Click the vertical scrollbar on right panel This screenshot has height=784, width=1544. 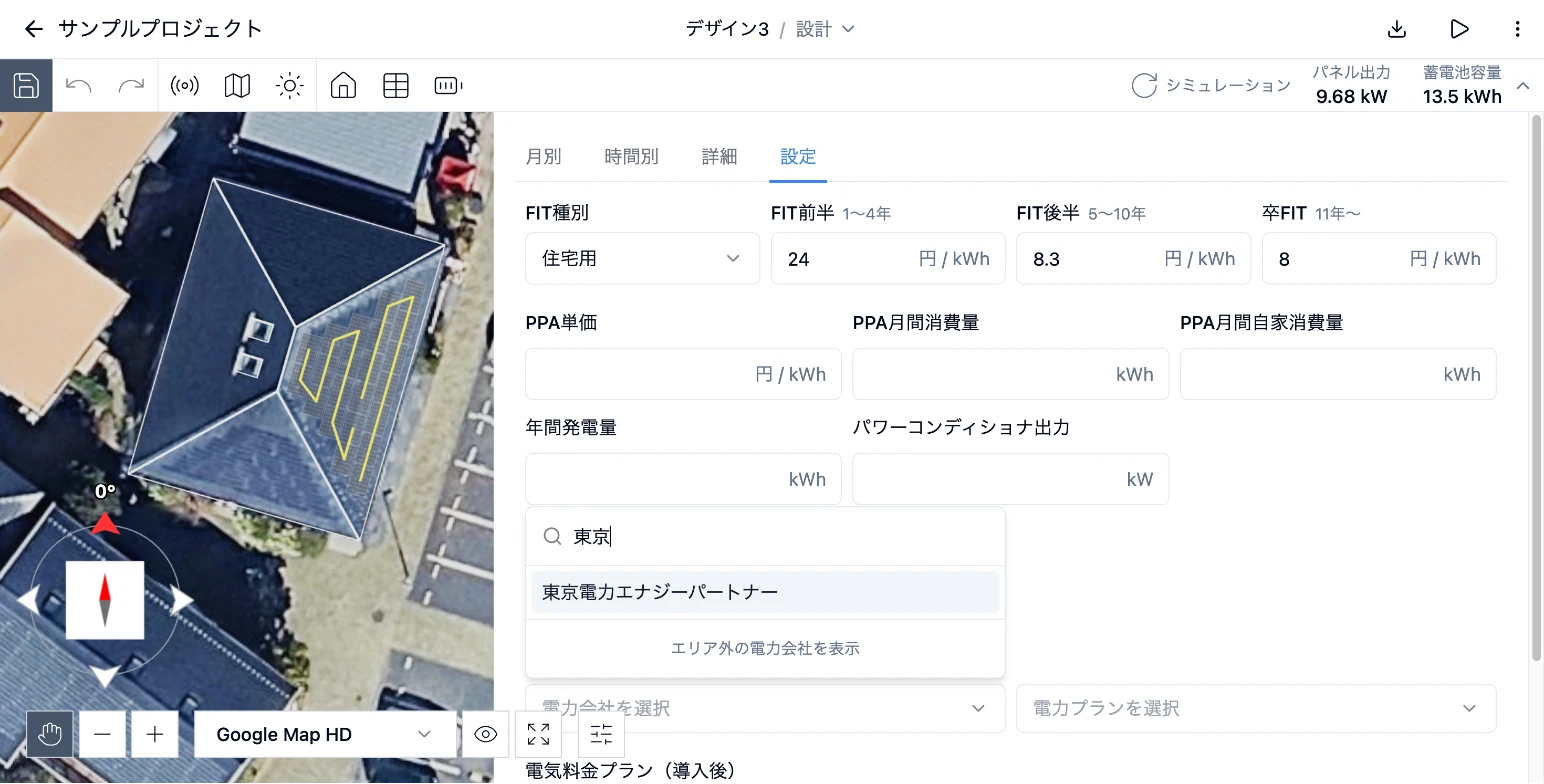1537,388
